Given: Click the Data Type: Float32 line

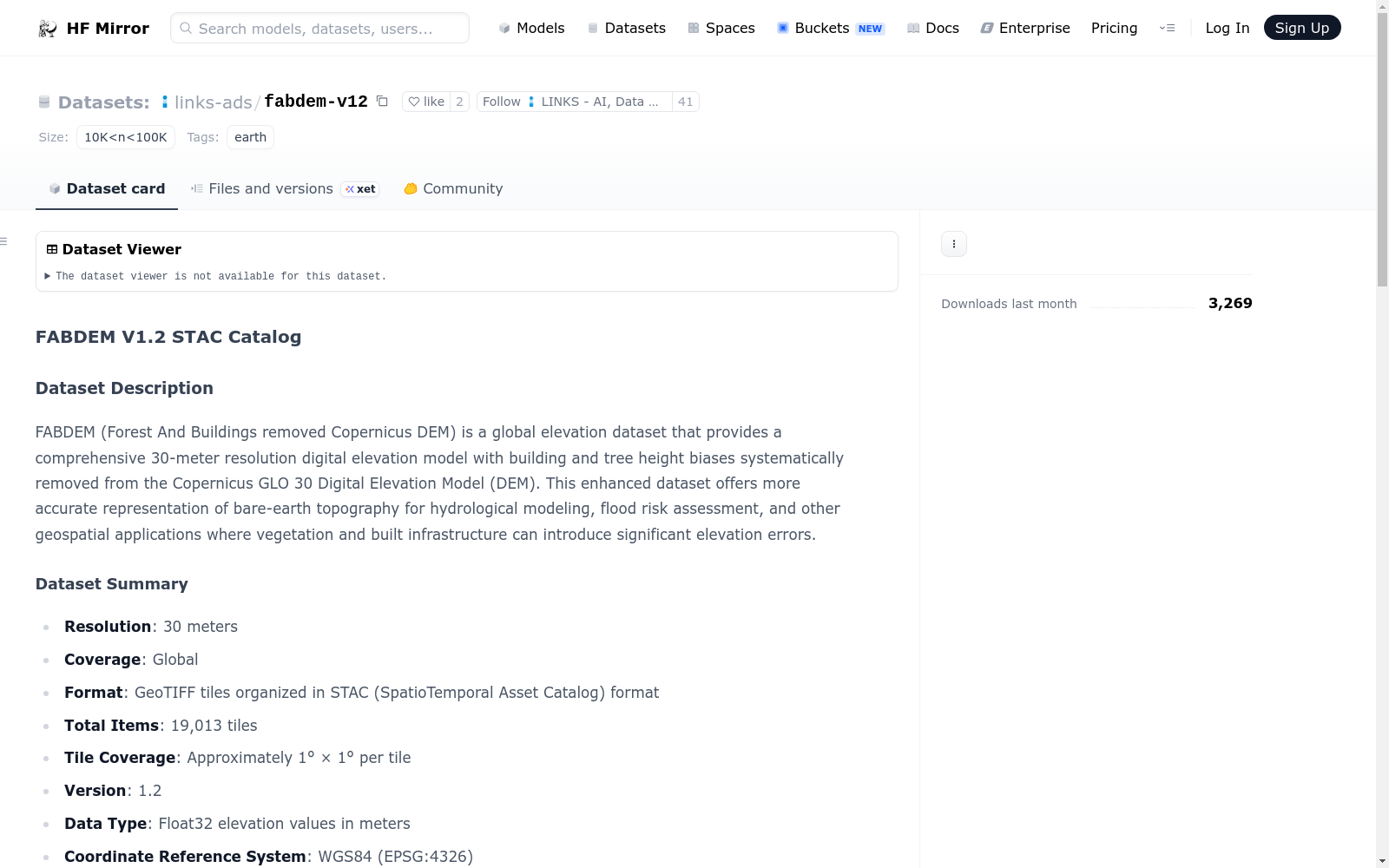Looking at the screenshot, I should [237, 824].
